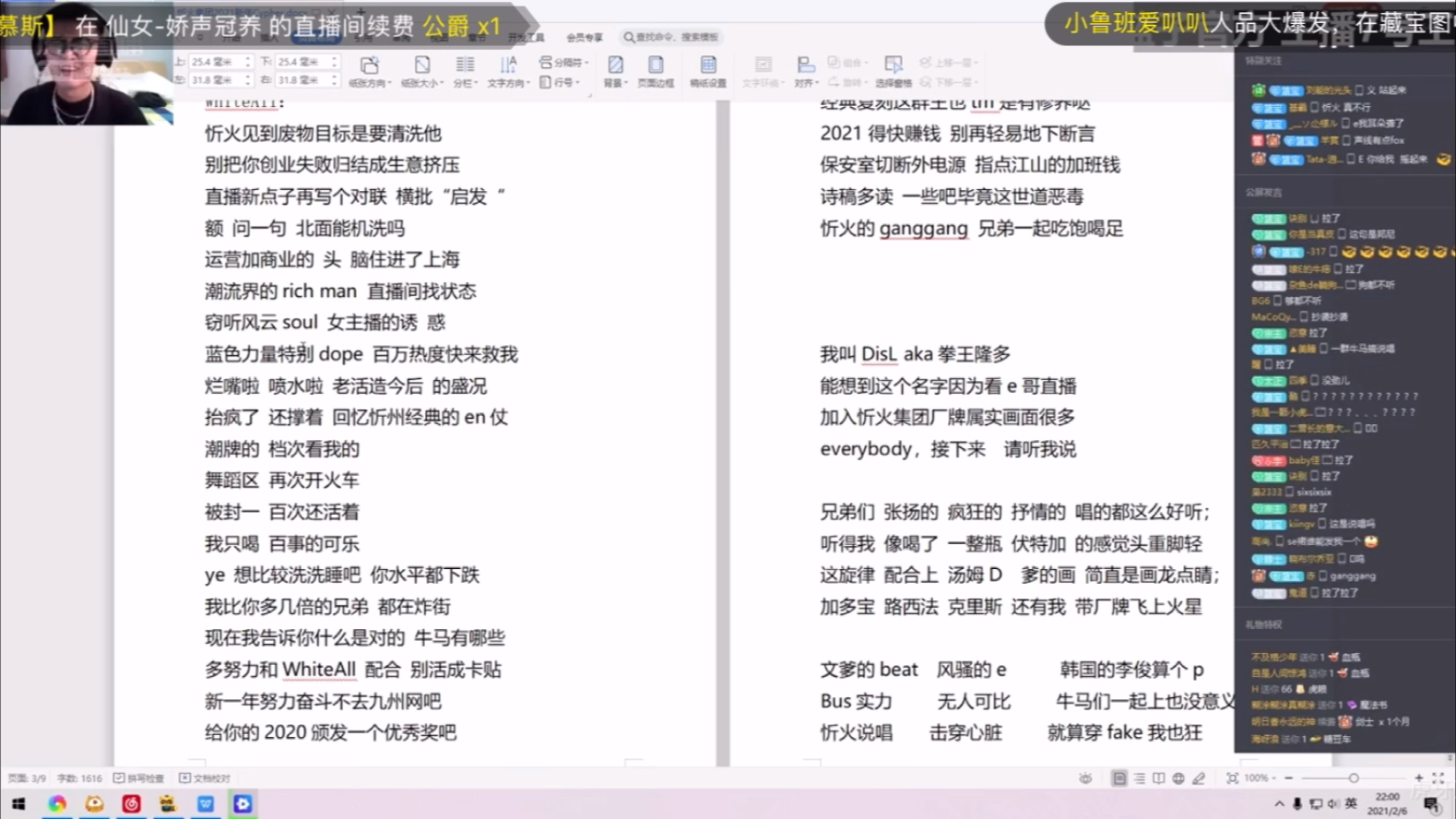Open the WPS Writer taskbar icon

pos(205,804)
